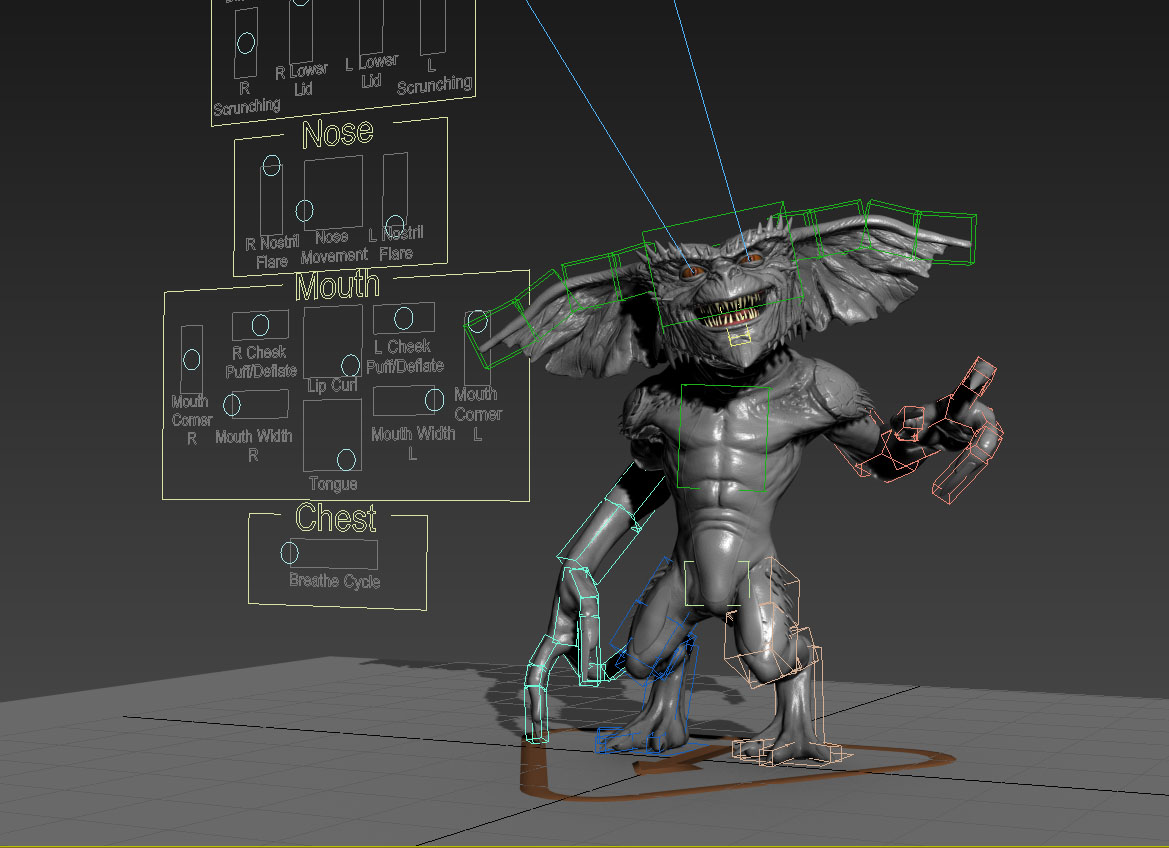Select the outermost green ear box at far right
The width and height of the screenshot is (1169, 848).
coord(945,237)
